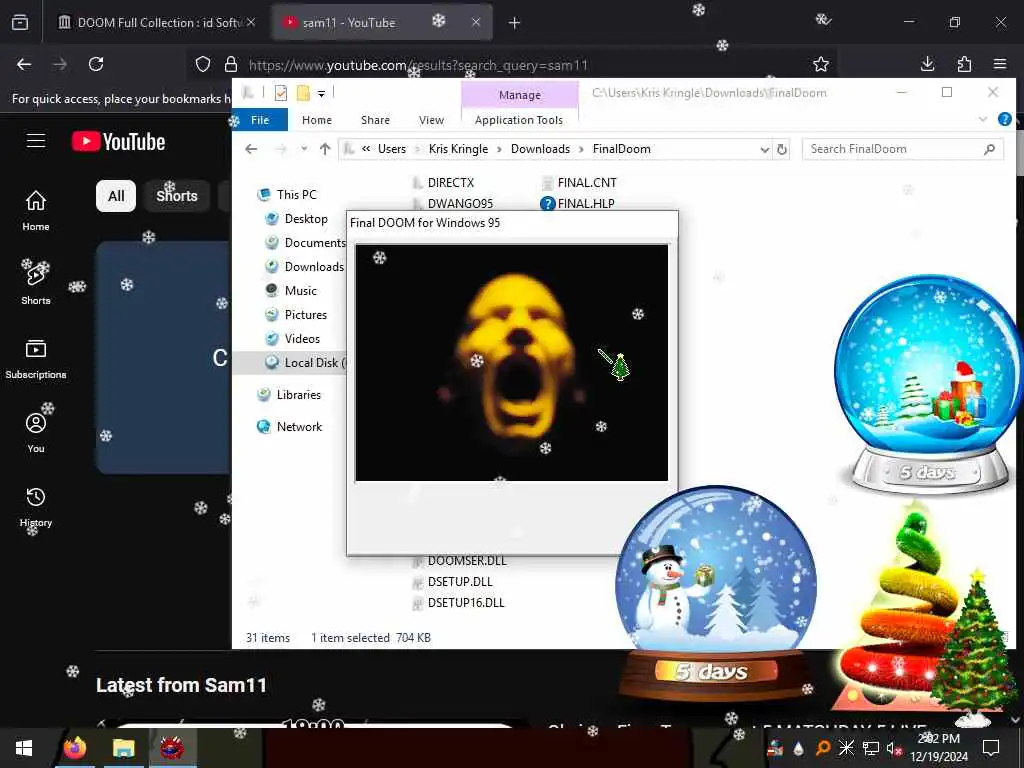Screen dimensions: 1024x768
Task: Go back in File Explorer
Action: point(251,149)
